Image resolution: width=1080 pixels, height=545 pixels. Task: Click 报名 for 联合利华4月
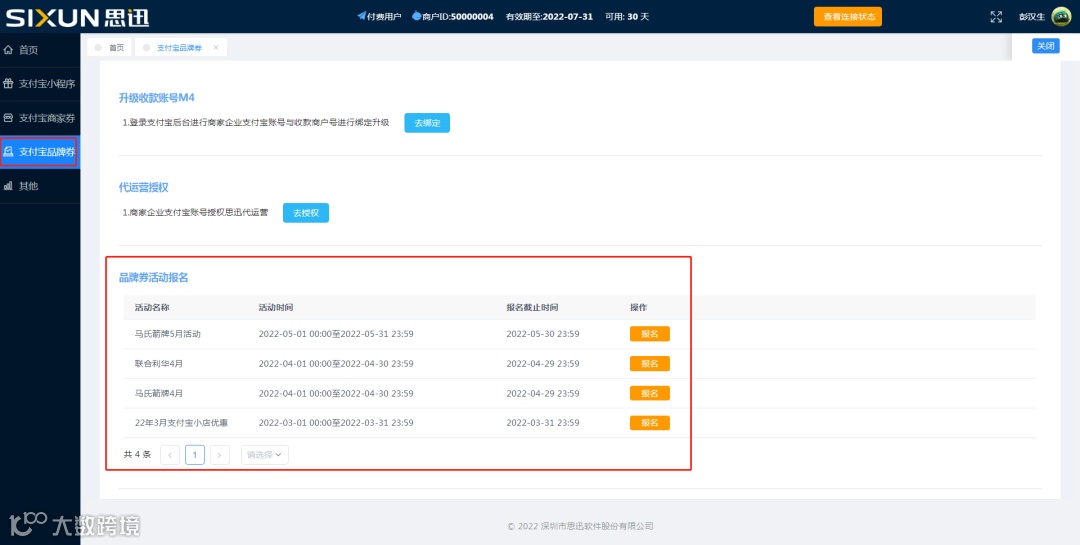tap(650, 364)
